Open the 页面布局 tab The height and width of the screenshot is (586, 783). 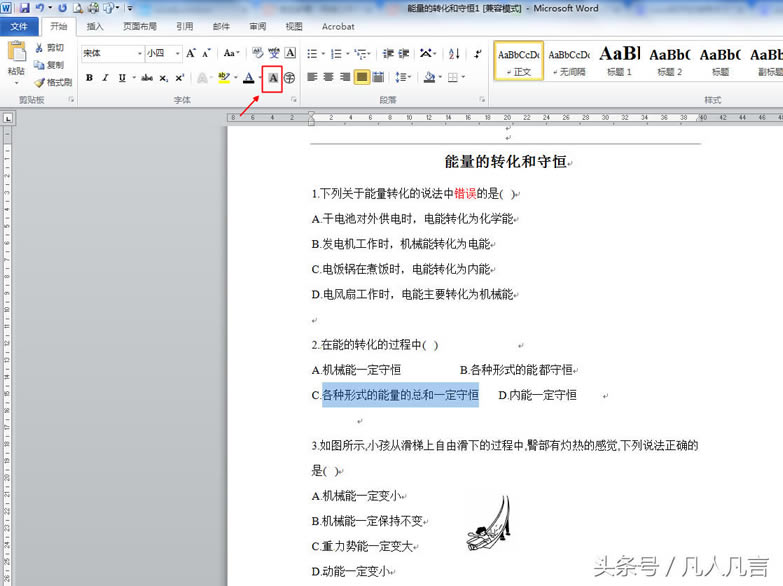click(139, 27)
